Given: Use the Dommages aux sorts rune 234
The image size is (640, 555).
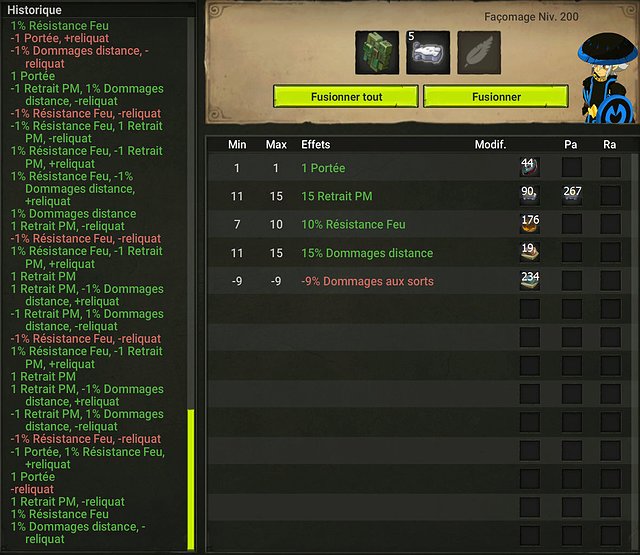Looking at the screenshot, I should pos(530,281).
